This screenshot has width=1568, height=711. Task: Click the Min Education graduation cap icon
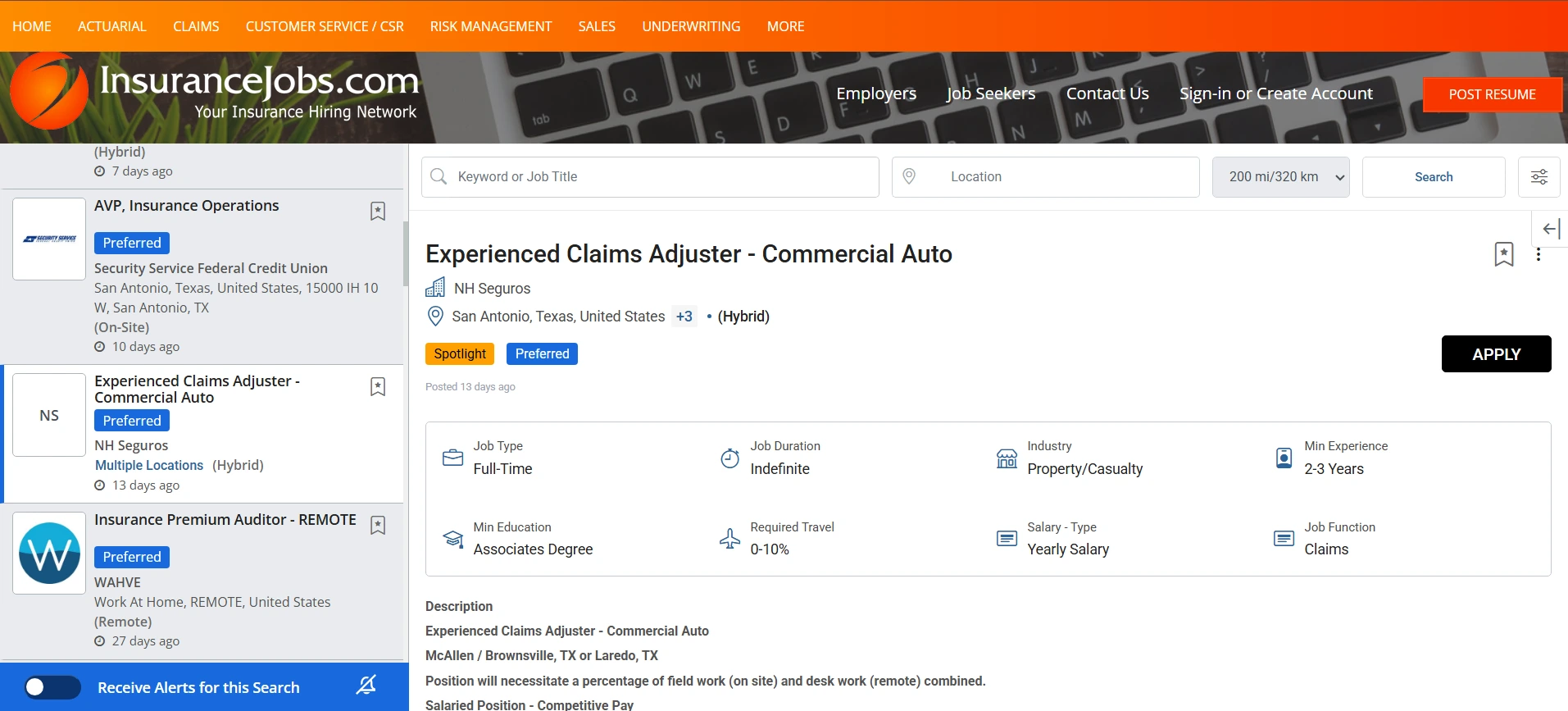[453, 539]
